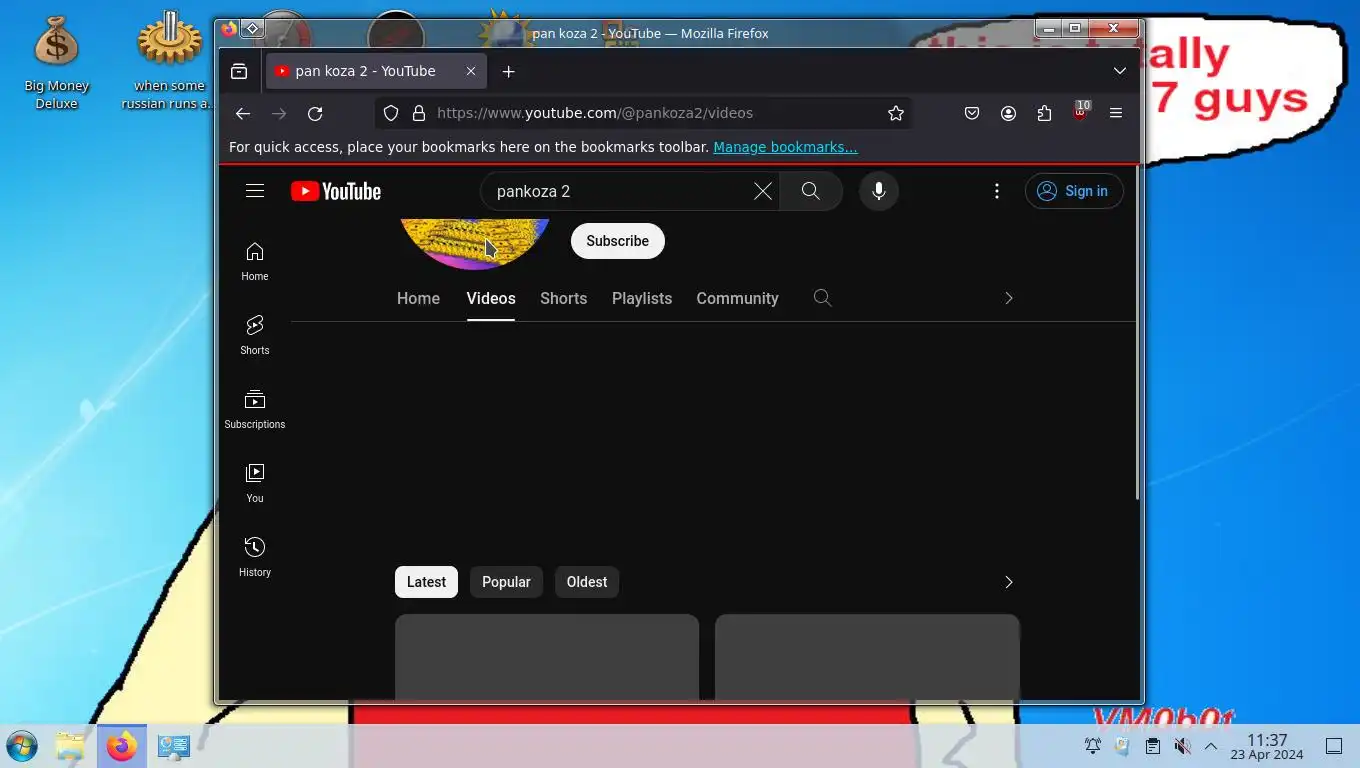Open file manager from taskbar
Viewport: 1360px width, 768px height.
70,746
